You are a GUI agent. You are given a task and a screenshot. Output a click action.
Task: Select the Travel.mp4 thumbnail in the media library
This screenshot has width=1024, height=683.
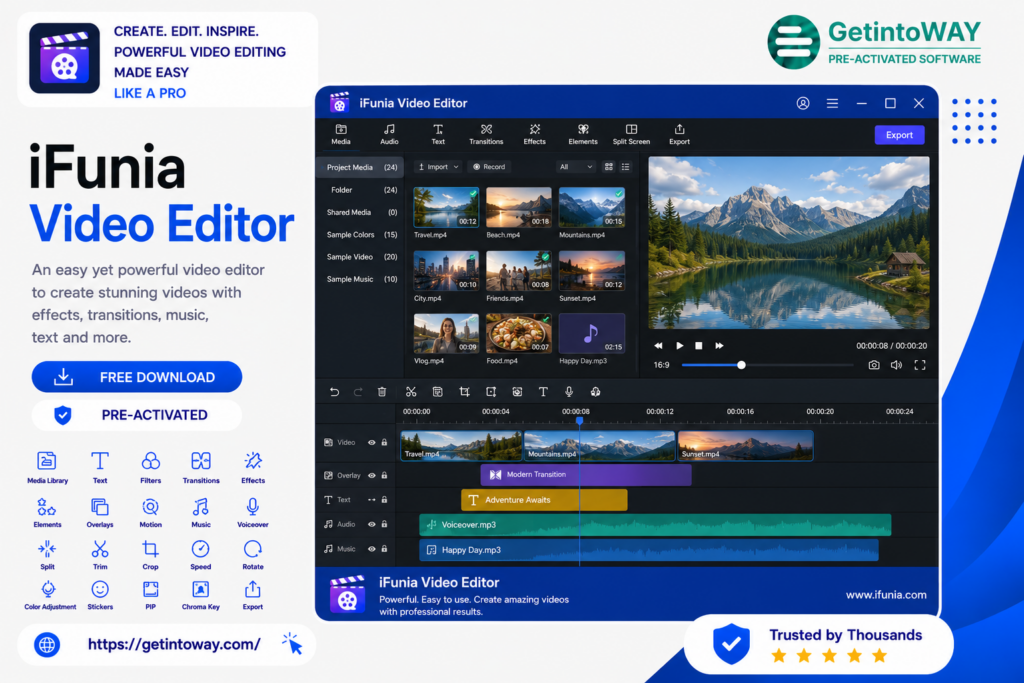pos(446,207)
